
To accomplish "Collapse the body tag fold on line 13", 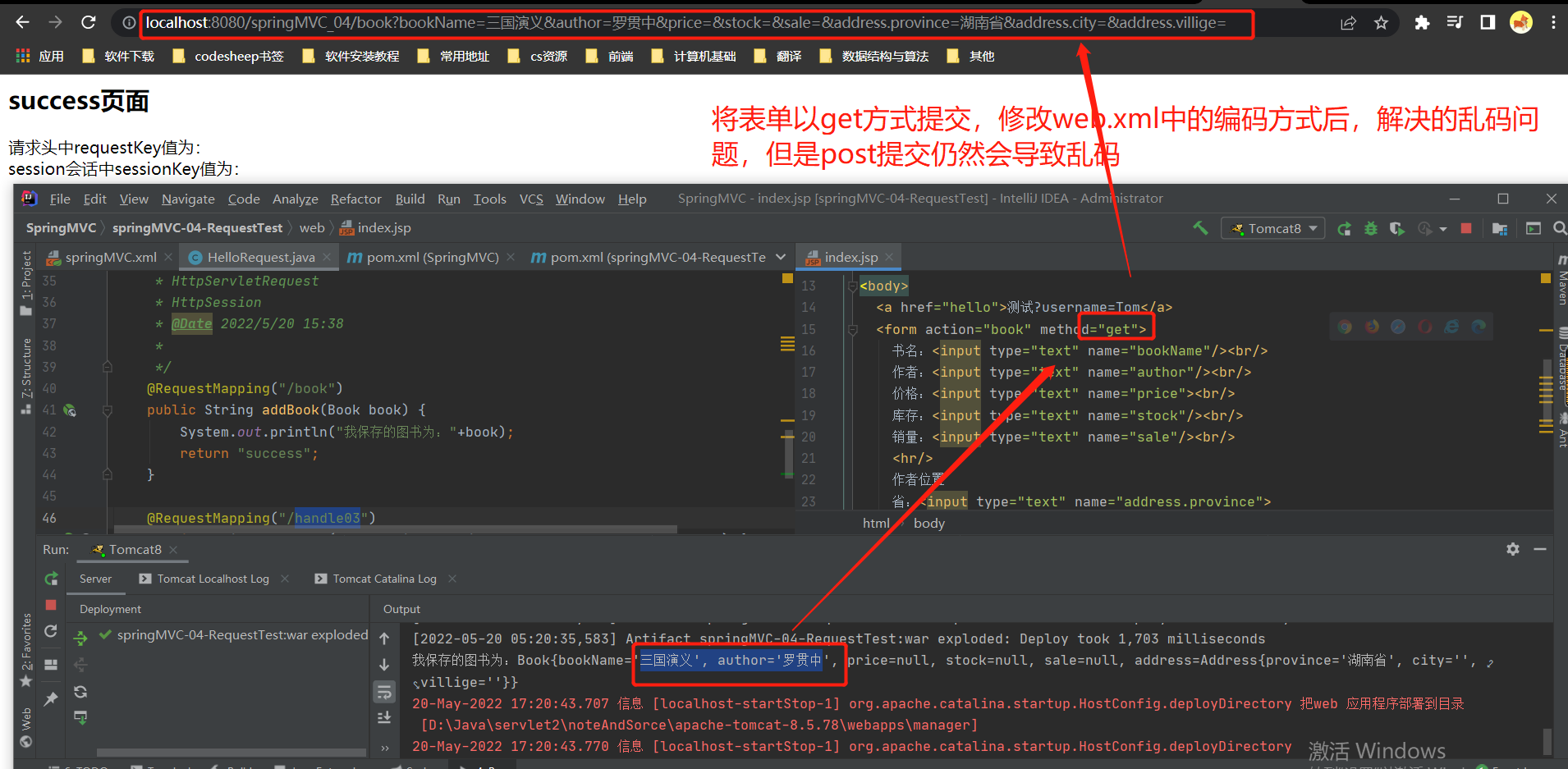I will [x=853, y=286].
